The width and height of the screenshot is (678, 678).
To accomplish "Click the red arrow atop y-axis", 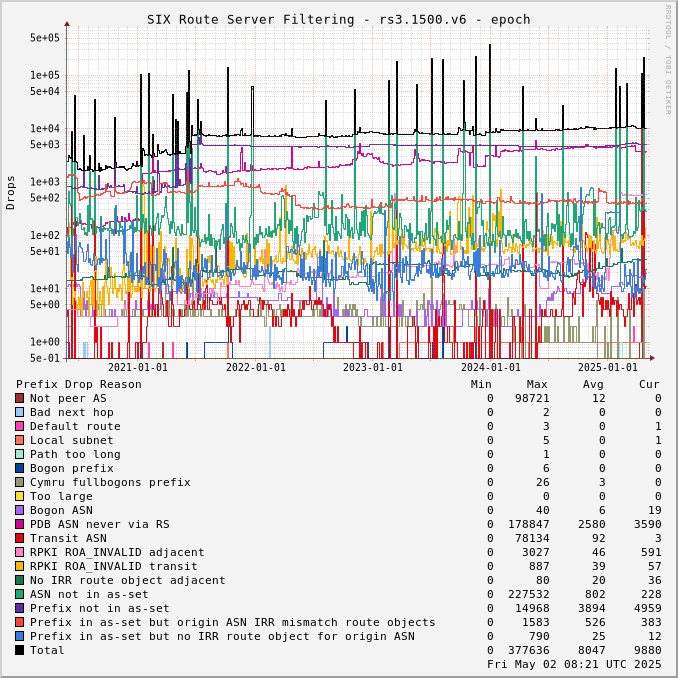I will coord(67,24).
